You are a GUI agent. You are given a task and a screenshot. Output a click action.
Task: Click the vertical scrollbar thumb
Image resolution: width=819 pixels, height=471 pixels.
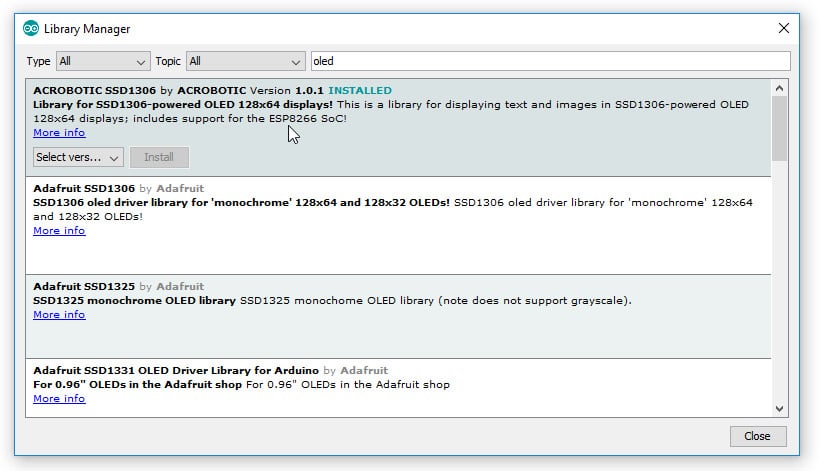click(x=779, y=128)
